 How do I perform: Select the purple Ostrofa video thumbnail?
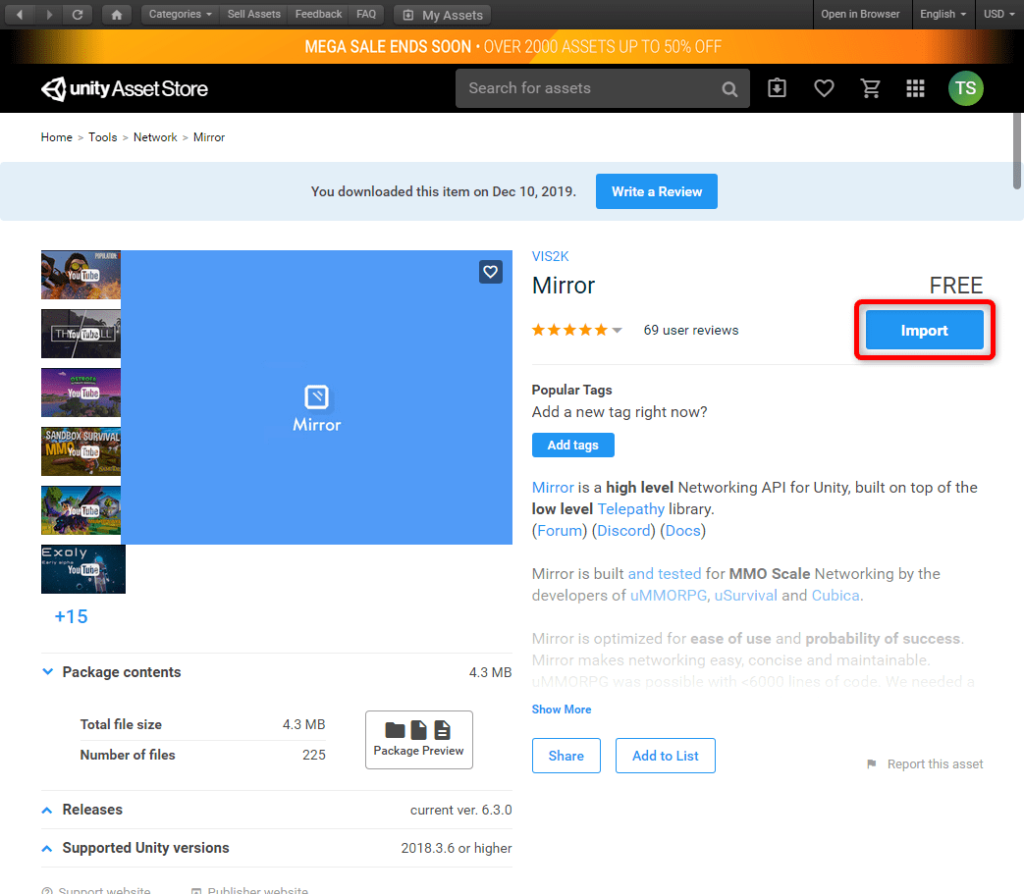pyautogui.click(x=81, y=392)
